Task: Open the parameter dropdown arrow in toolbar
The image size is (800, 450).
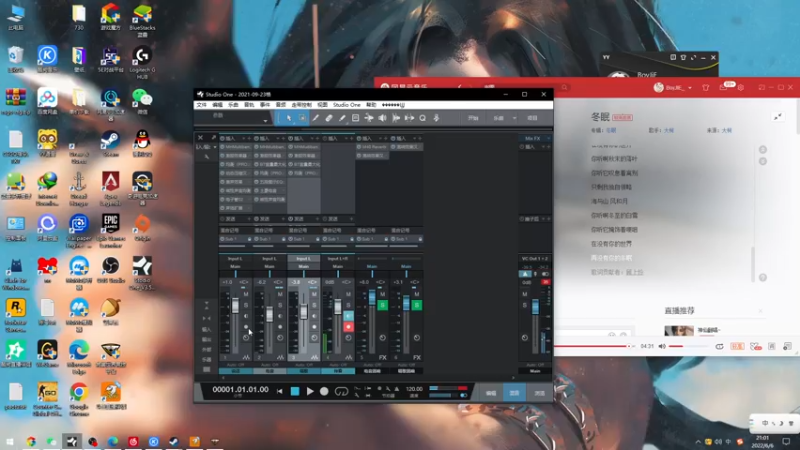Action: coord(265,121)
